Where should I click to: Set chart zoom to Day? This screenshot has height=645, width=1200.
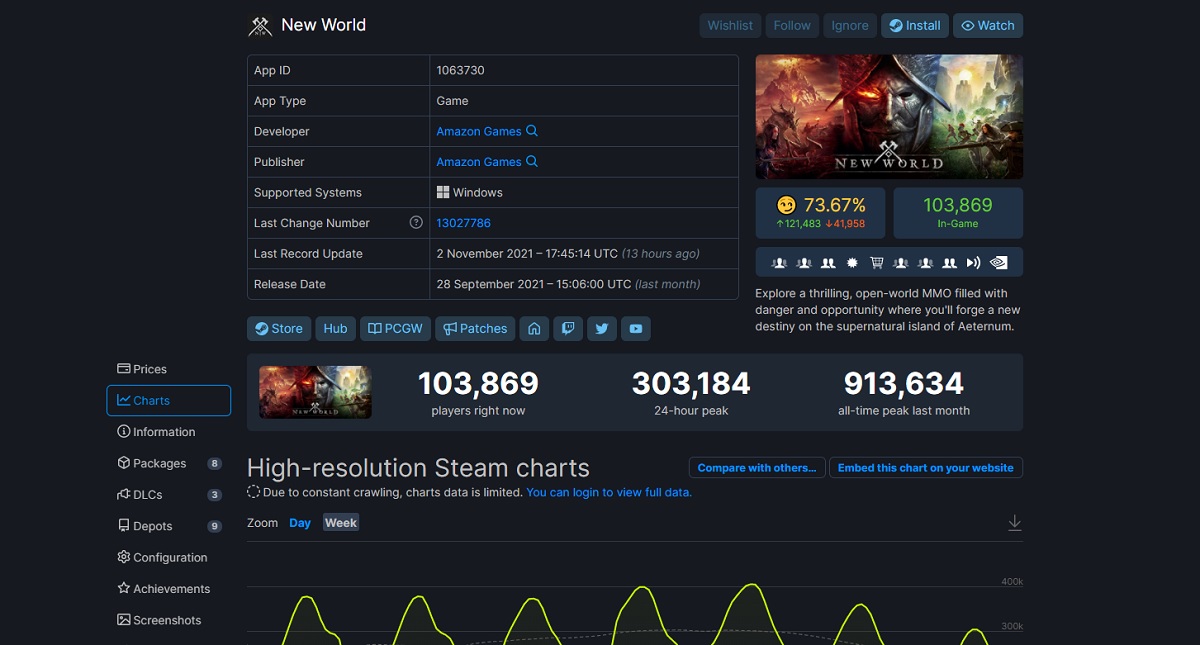pyautogui.click(x=300, y=523)
